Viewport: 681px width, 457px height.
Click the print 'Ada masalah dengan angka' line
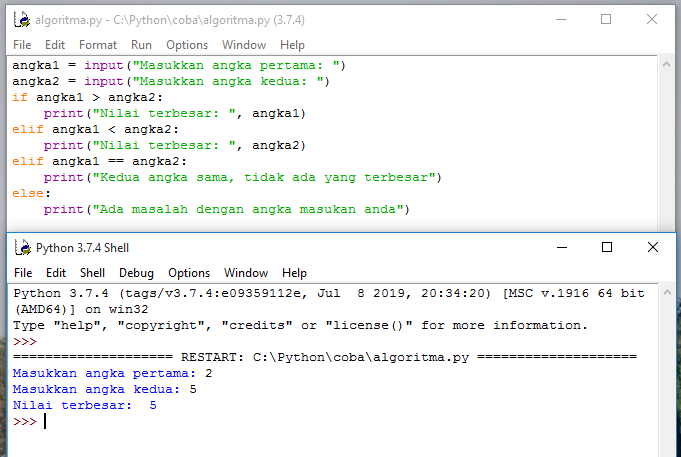226,209
